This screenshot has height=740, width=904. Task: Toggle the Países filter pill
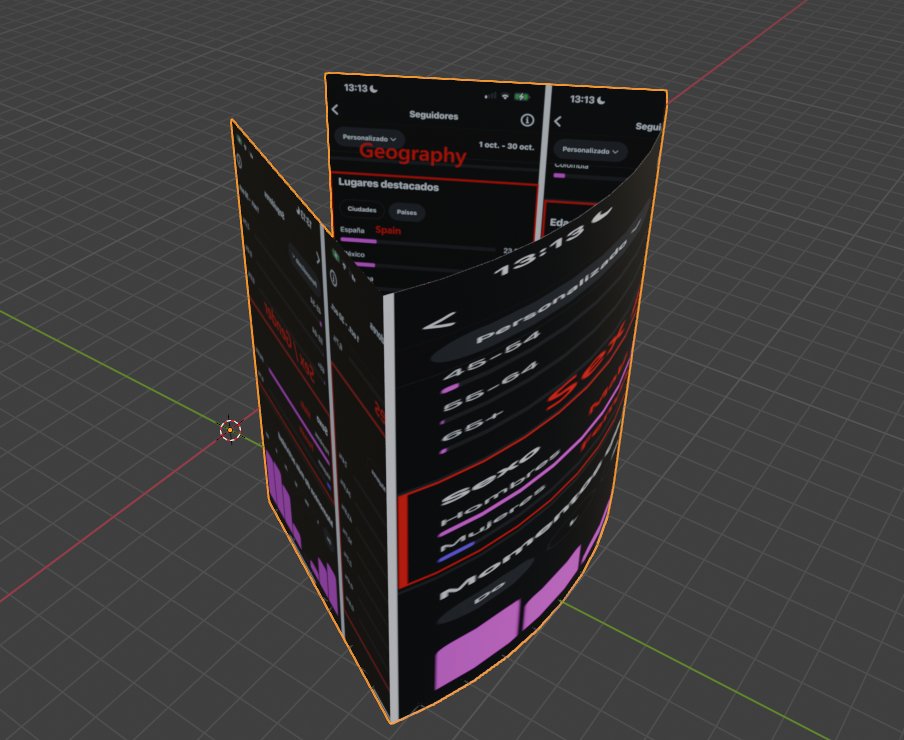407,212
